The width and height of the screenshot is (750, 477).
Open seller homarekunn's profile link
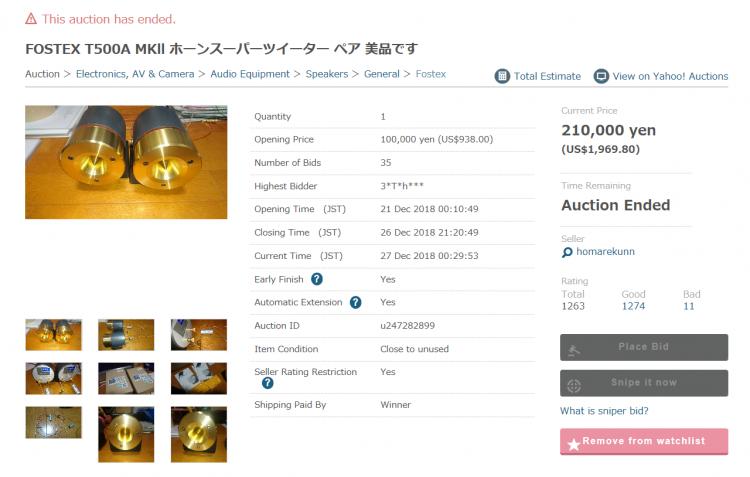coord(605,252)
